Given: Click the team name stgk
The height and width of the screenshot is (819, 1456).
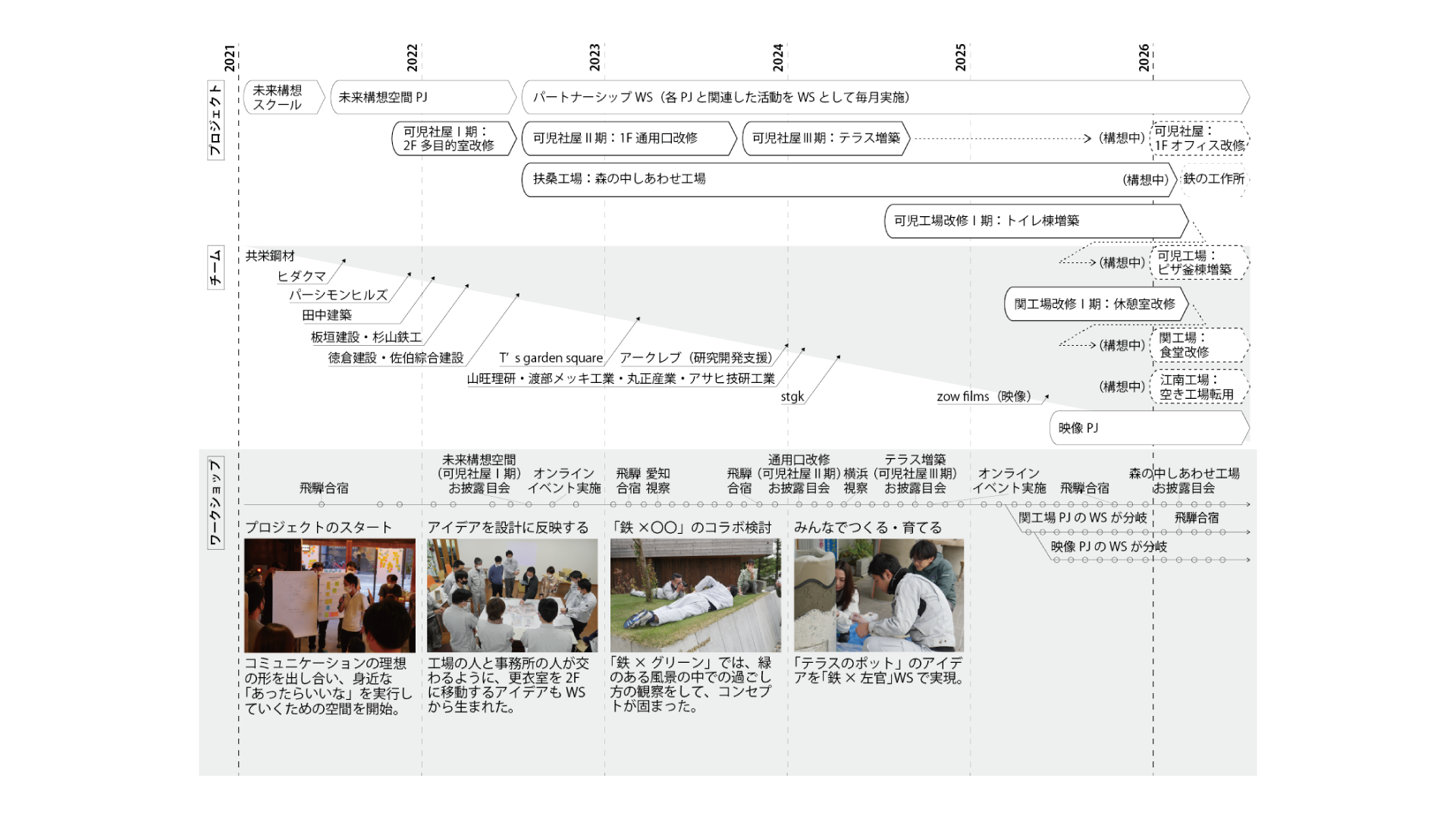Looking at the screenshot, I should click(792, 397).
